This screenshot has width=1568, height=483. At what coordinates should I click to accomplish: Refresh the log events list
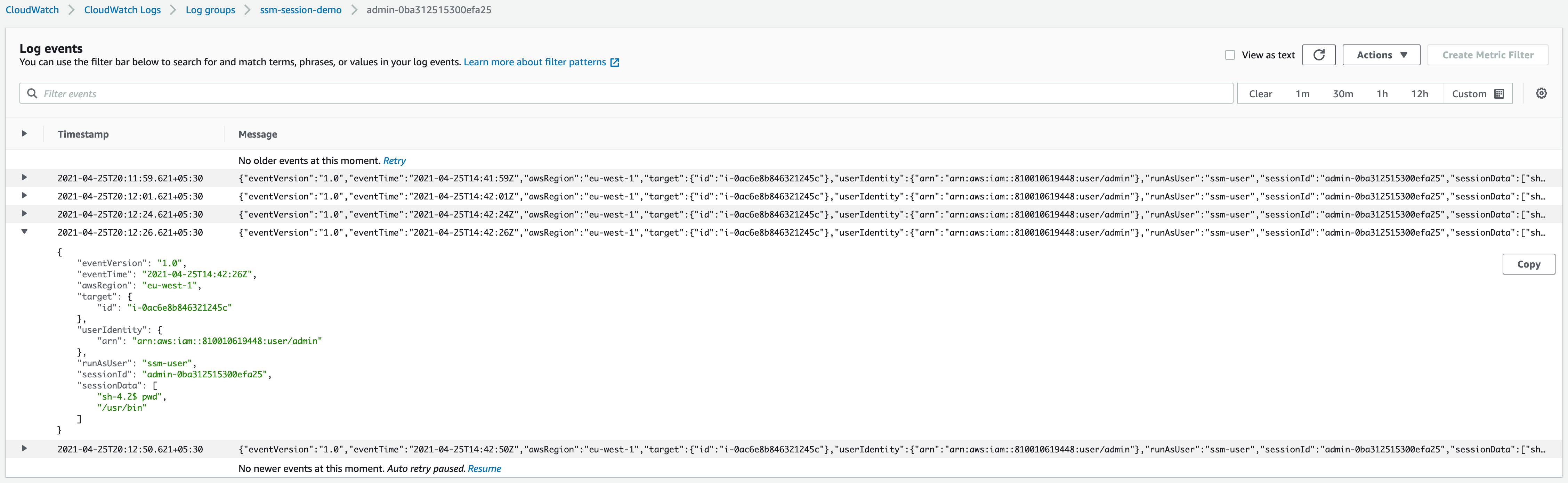(1319, 55)
